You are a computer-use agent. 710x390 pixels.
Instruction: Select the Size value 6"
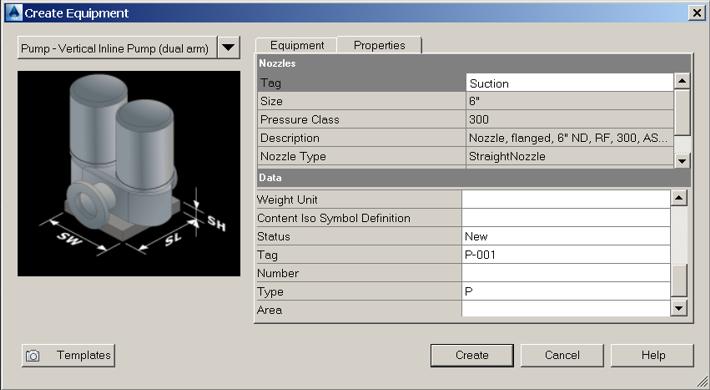click(570, 101)
